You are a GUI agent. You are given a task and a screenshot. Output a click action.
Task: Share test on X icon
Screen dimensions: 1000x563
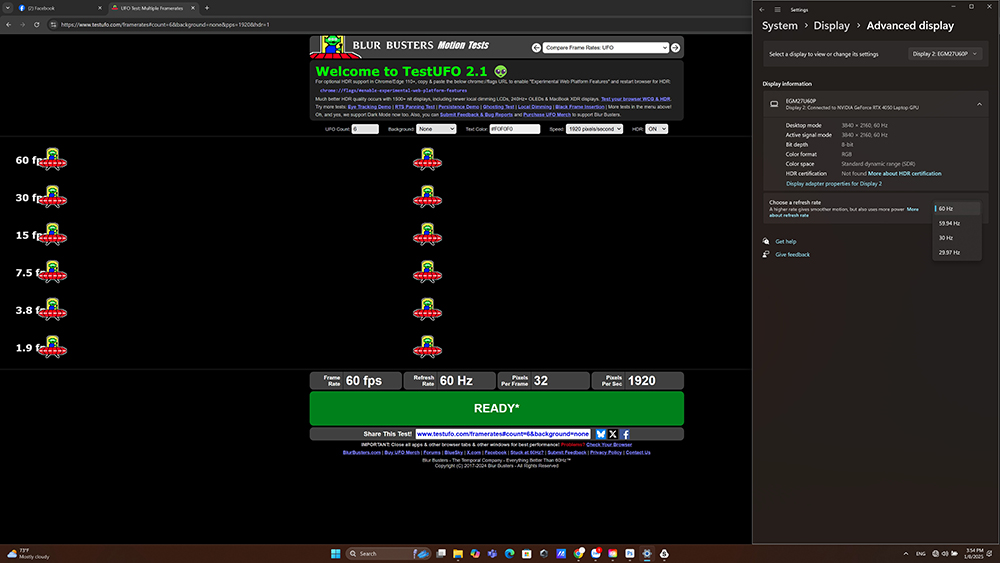pyautogui.click(x=613, y=434)
